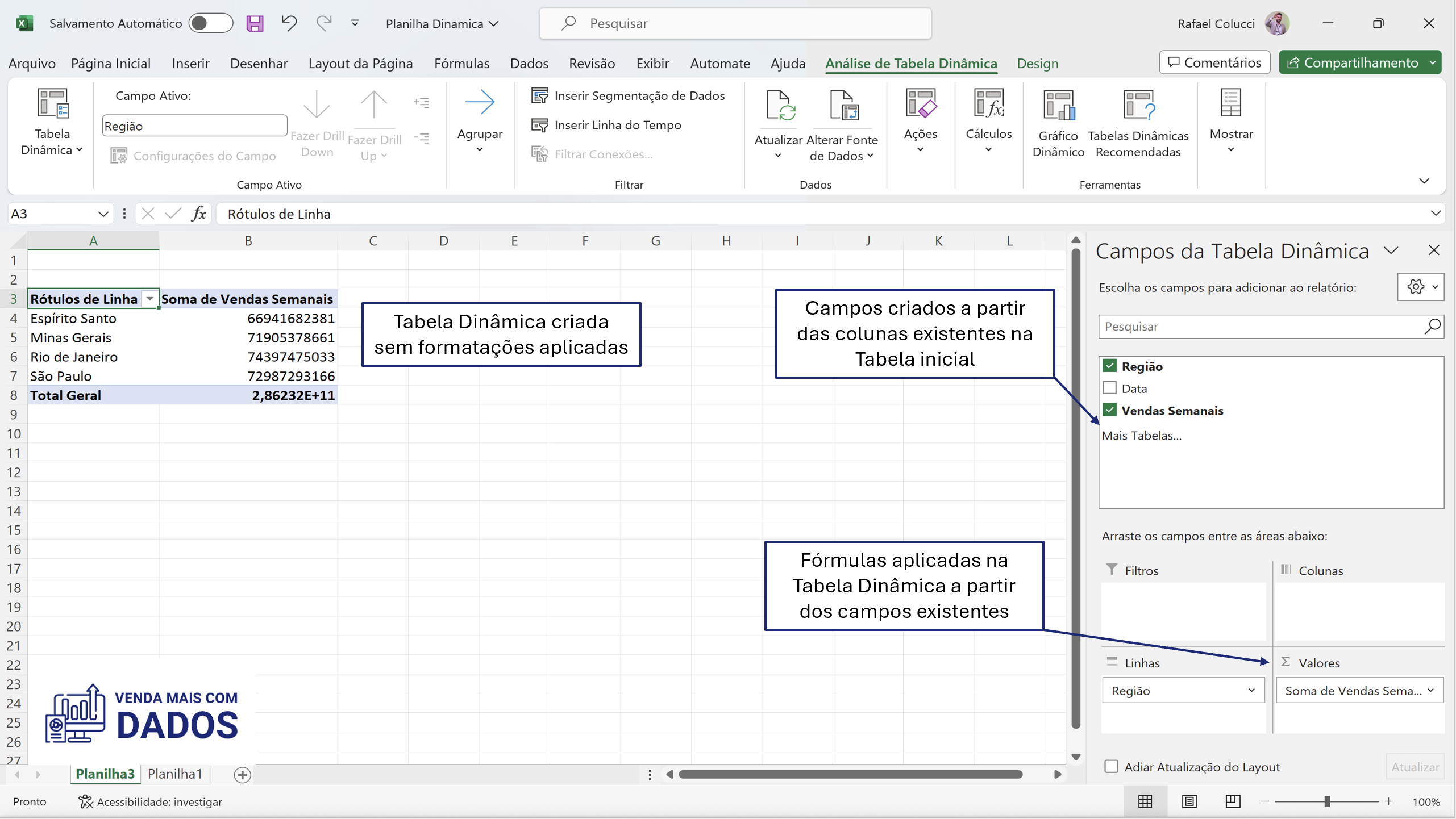Uncheck the Vendas Semanais field
Screen dimensions: 1456x819
tap(1110, 409)
